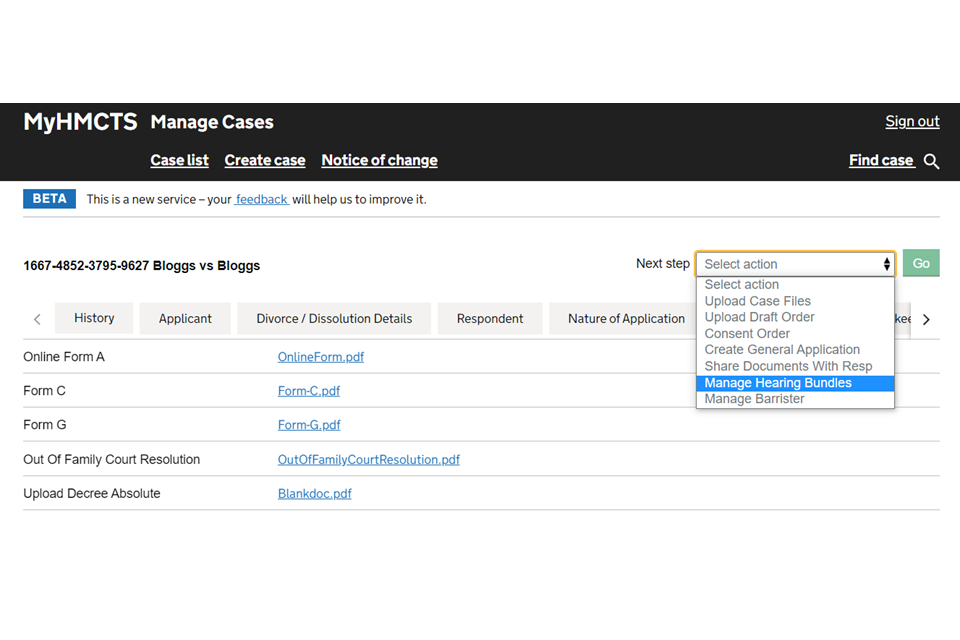
Task: Pick Manage Barrister from the list
Action: [x=754, y=399]
